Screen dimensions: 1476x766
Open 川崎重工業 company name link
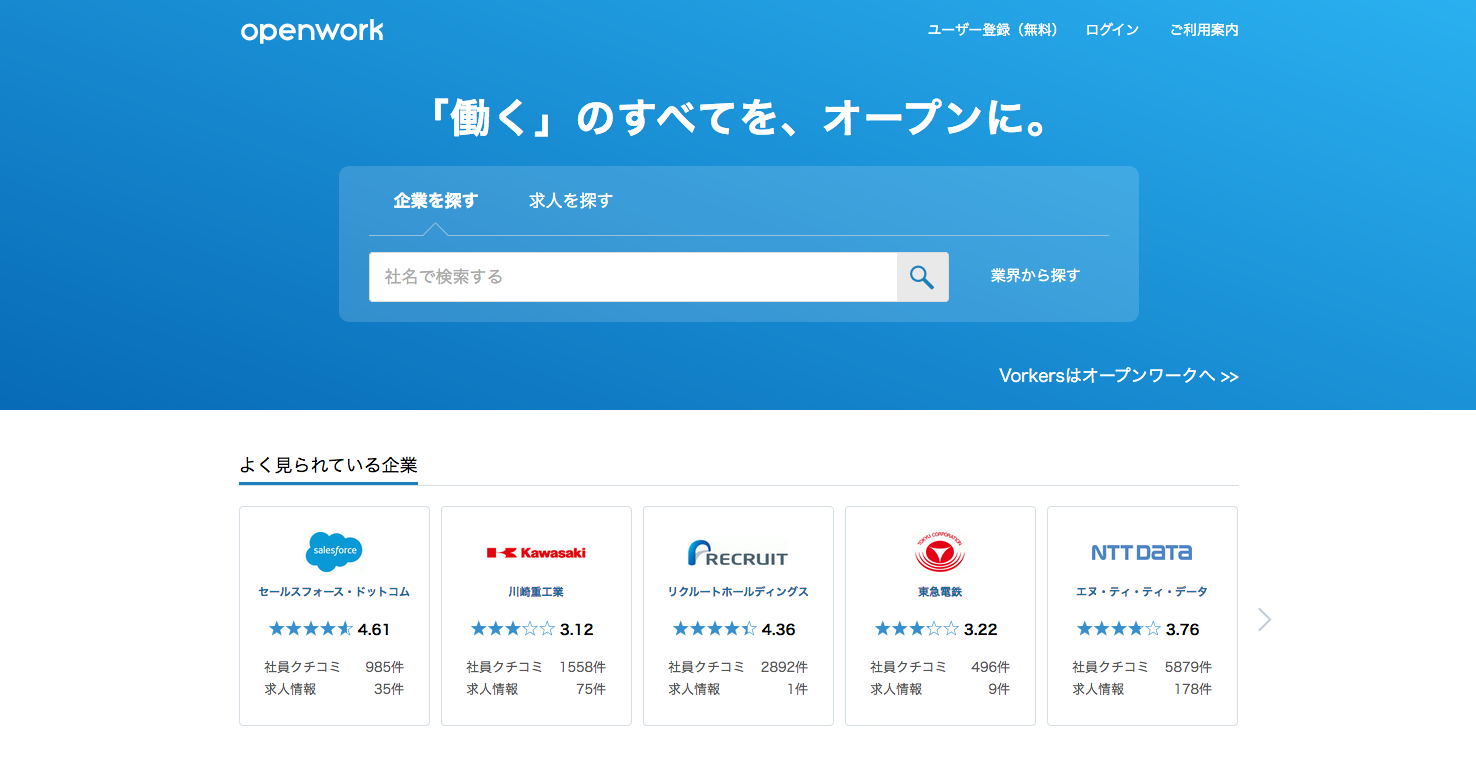pyautogui.click(x=536, y=592)
